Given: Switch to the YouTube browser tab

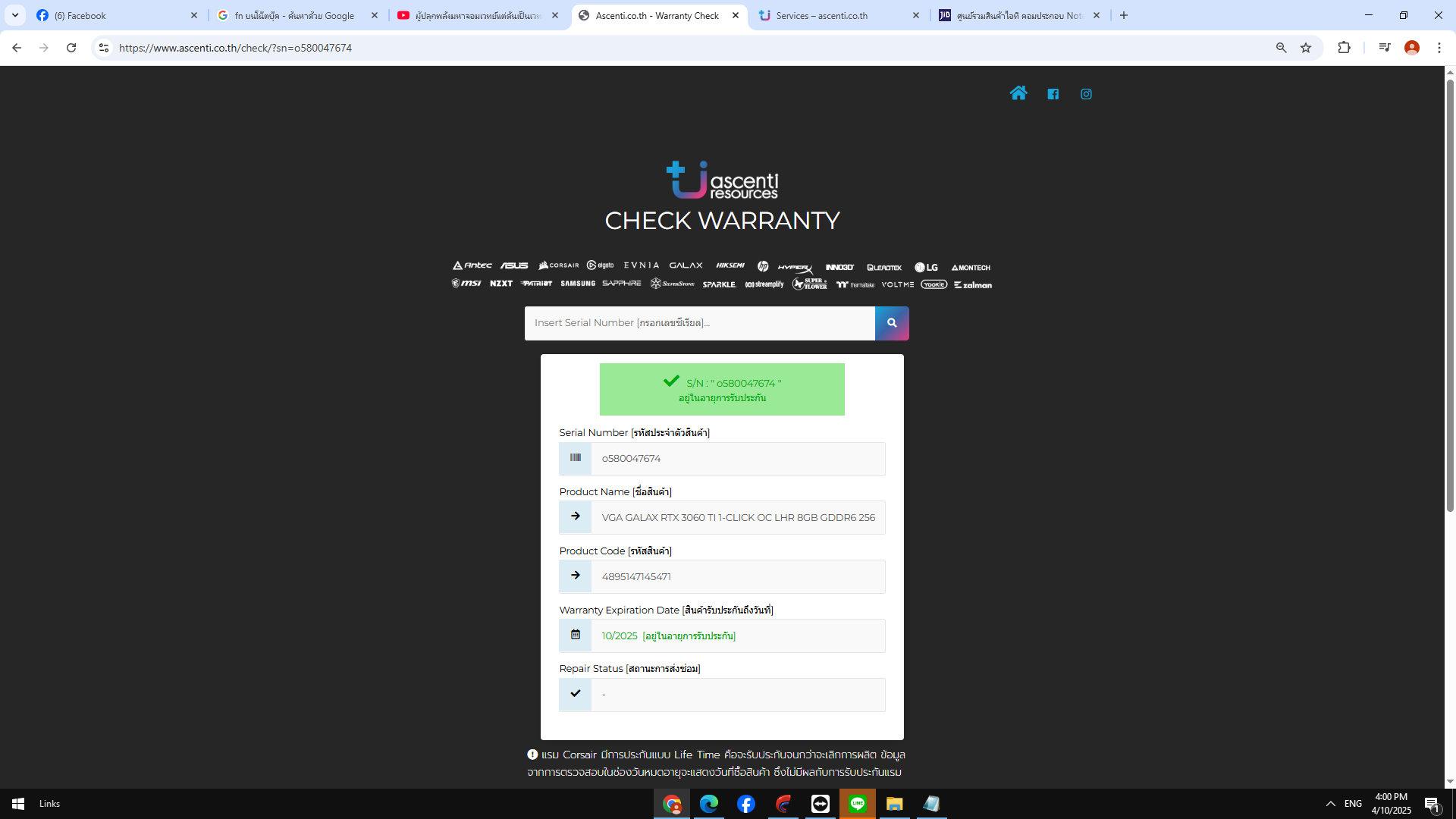Looking at the screenshot, I should pos(478,15).
